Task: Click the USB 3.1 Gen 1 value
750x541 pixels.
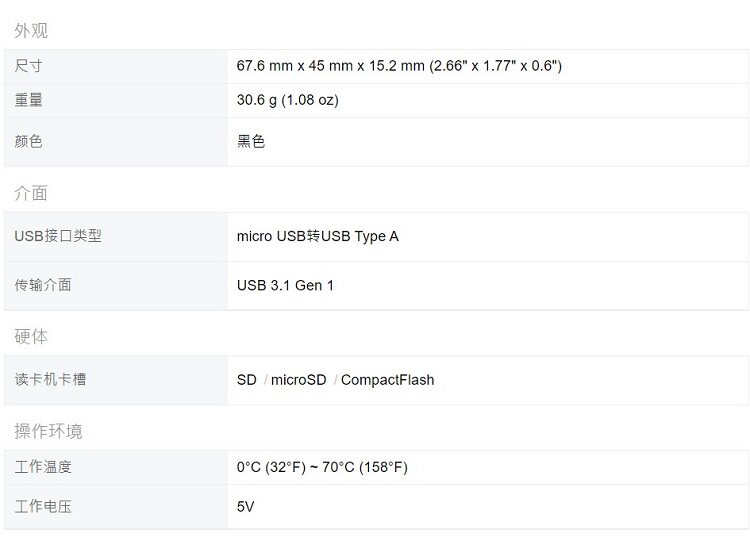Action: pyautogui.click(x=285, y=286)
